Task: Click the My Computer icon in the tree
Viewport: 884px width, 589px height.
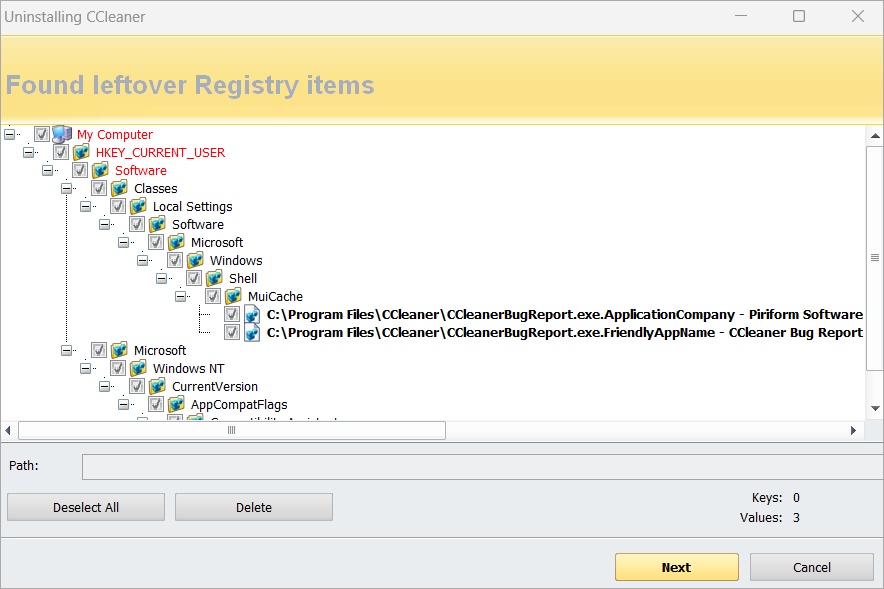Action: click(x=62, y=134)
